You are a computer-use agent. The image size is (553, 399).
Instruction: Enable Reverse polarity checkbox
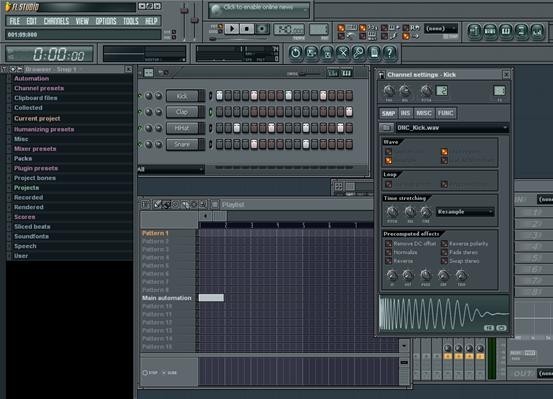tap(444, 244)
